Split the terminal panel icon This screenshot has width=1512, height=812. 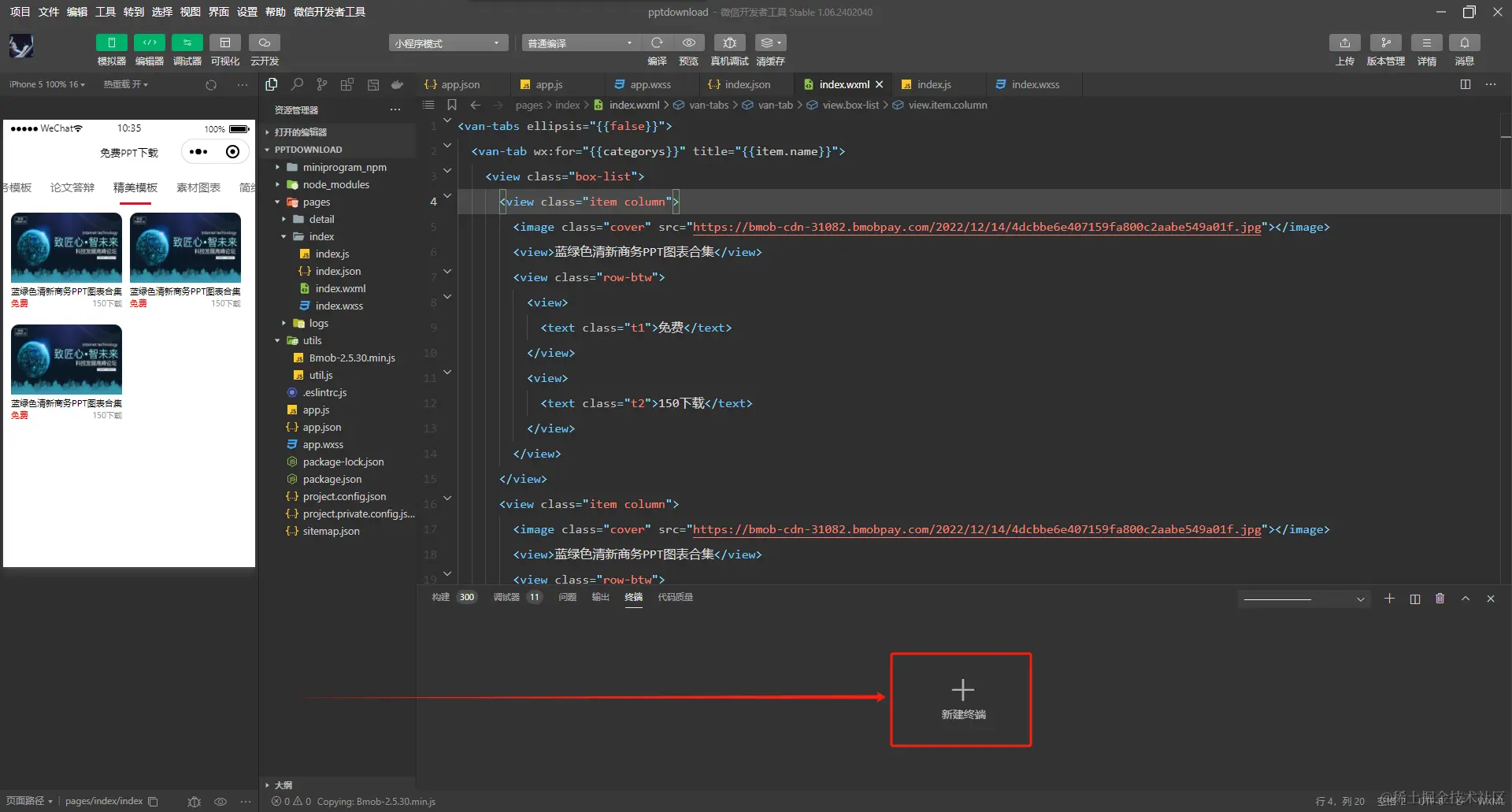coord(1415,599)
